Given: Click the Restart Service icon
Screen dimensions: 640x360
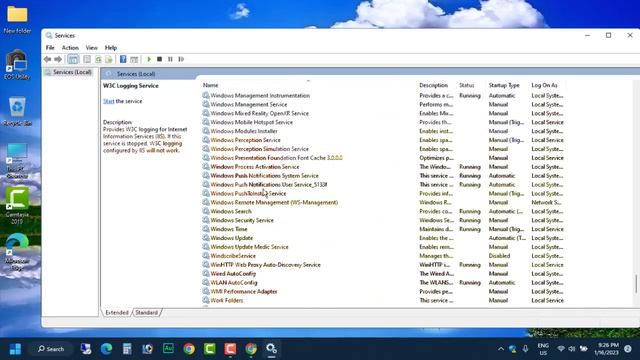Looking at the screenshot, I should pyautogui.click(x=181, y=59).
